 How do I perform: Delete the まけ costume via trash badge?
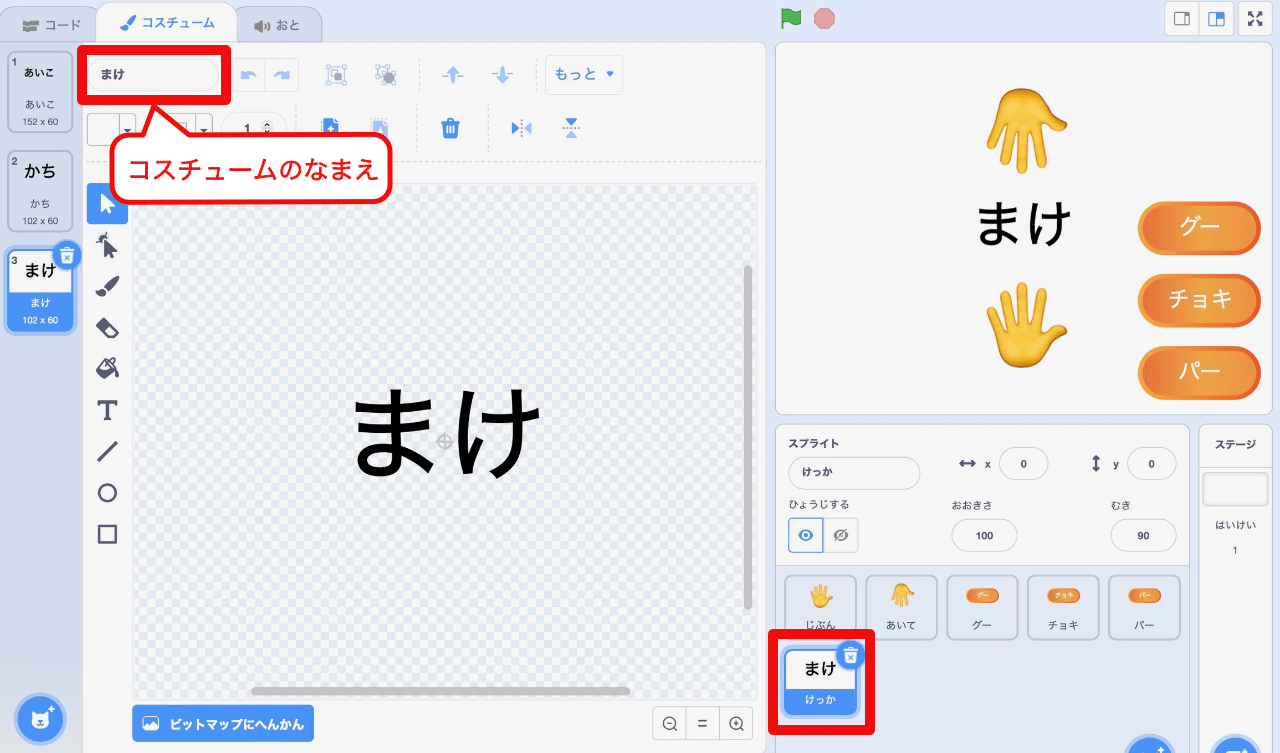[x=66, y=255]
